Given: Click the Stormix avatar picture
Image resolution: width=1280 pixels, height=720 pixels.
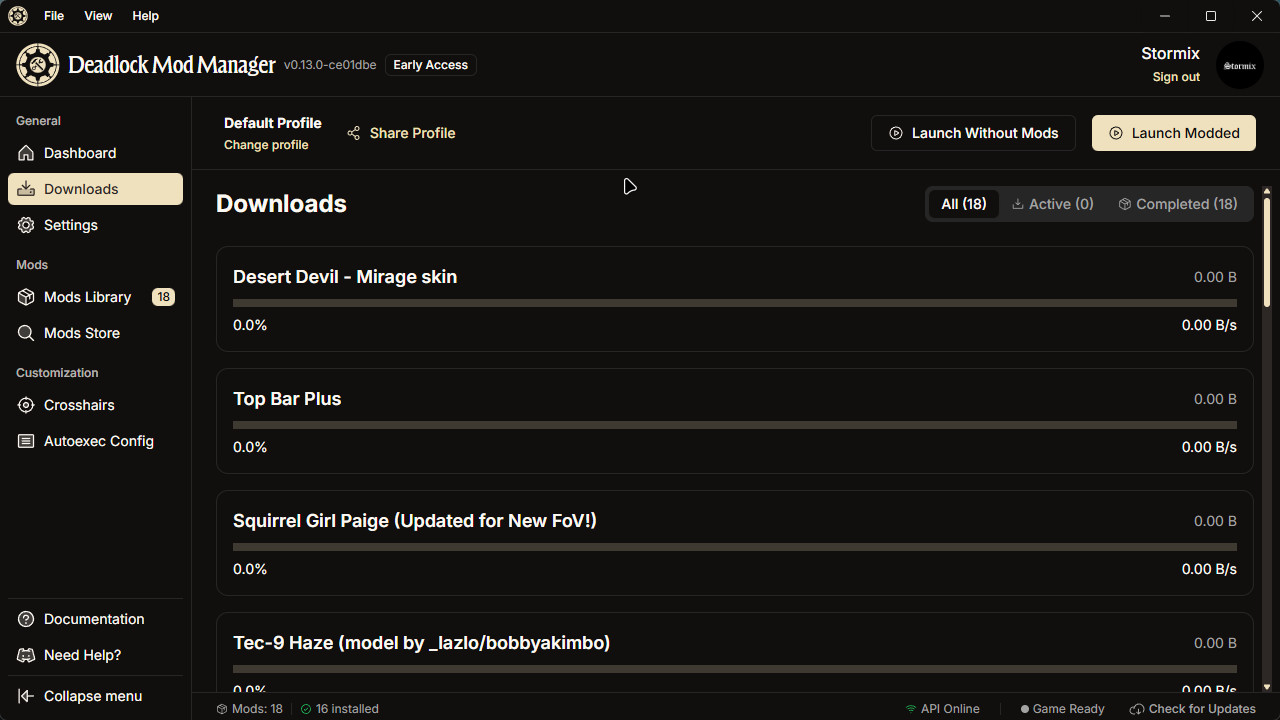Looking at the screenshot, I should (x=1239, y=65).
